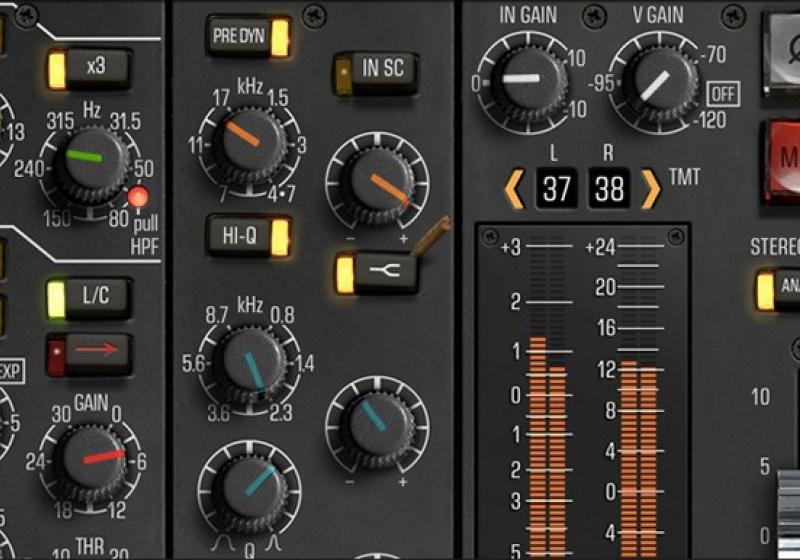This screenshot has height=560, width=800.
Task: Click the red pull HPF indicator light
Action: pyautogui.click(x=138, y=197)
